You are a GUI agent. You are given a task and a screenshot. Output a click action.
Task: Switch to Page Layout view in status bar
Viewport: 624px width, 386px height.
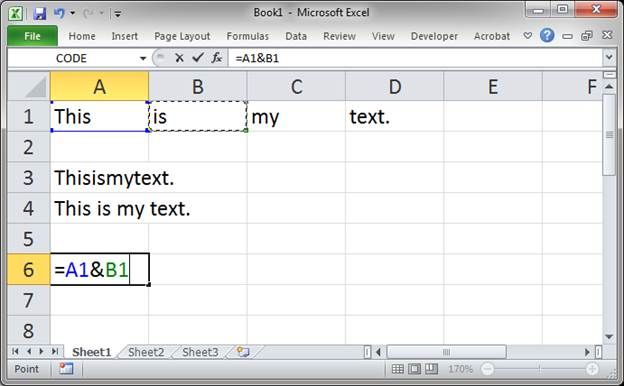click(414, 369)
